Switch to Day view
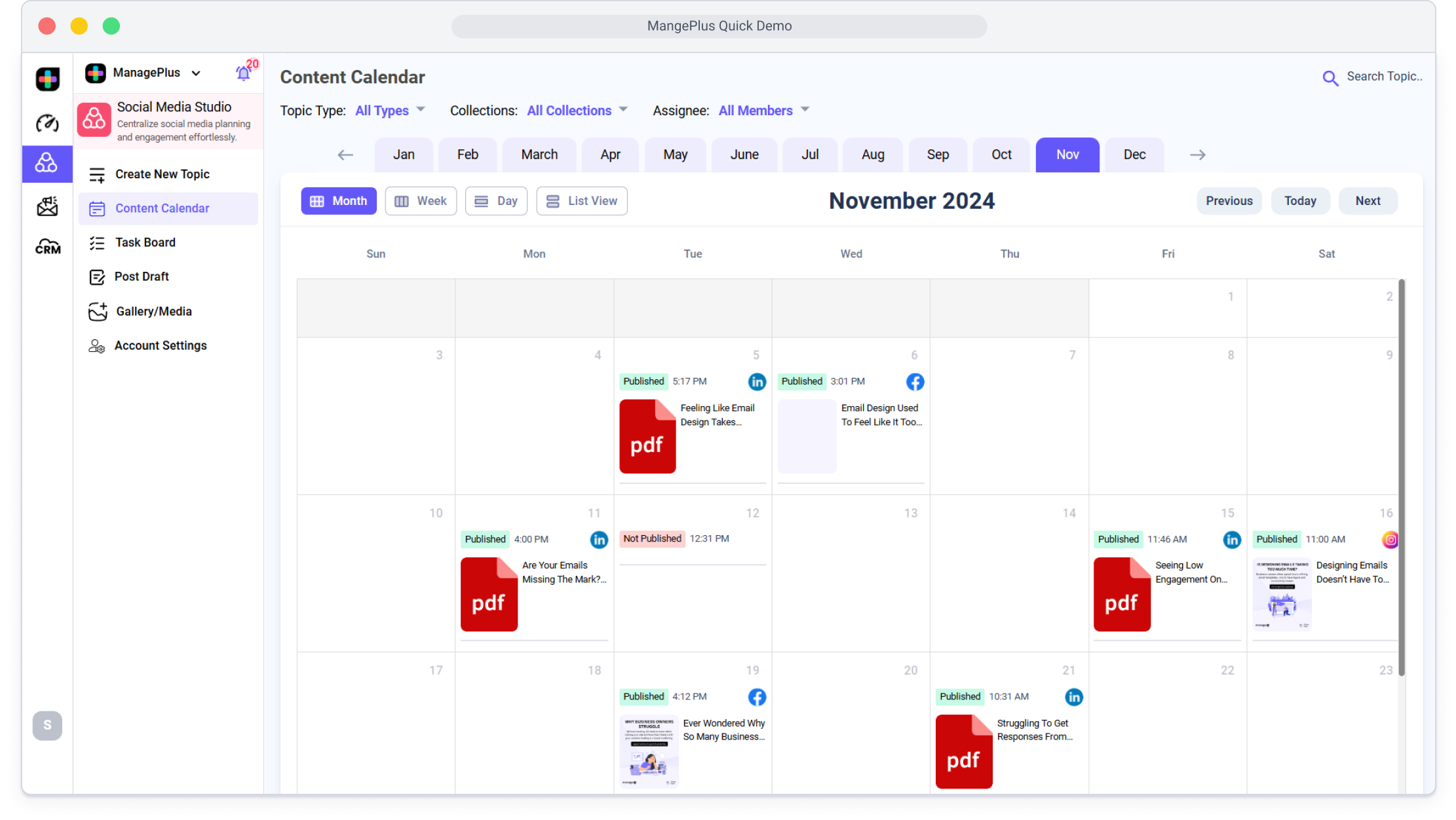Screen dimensions: 1456x820 (496, 201)
